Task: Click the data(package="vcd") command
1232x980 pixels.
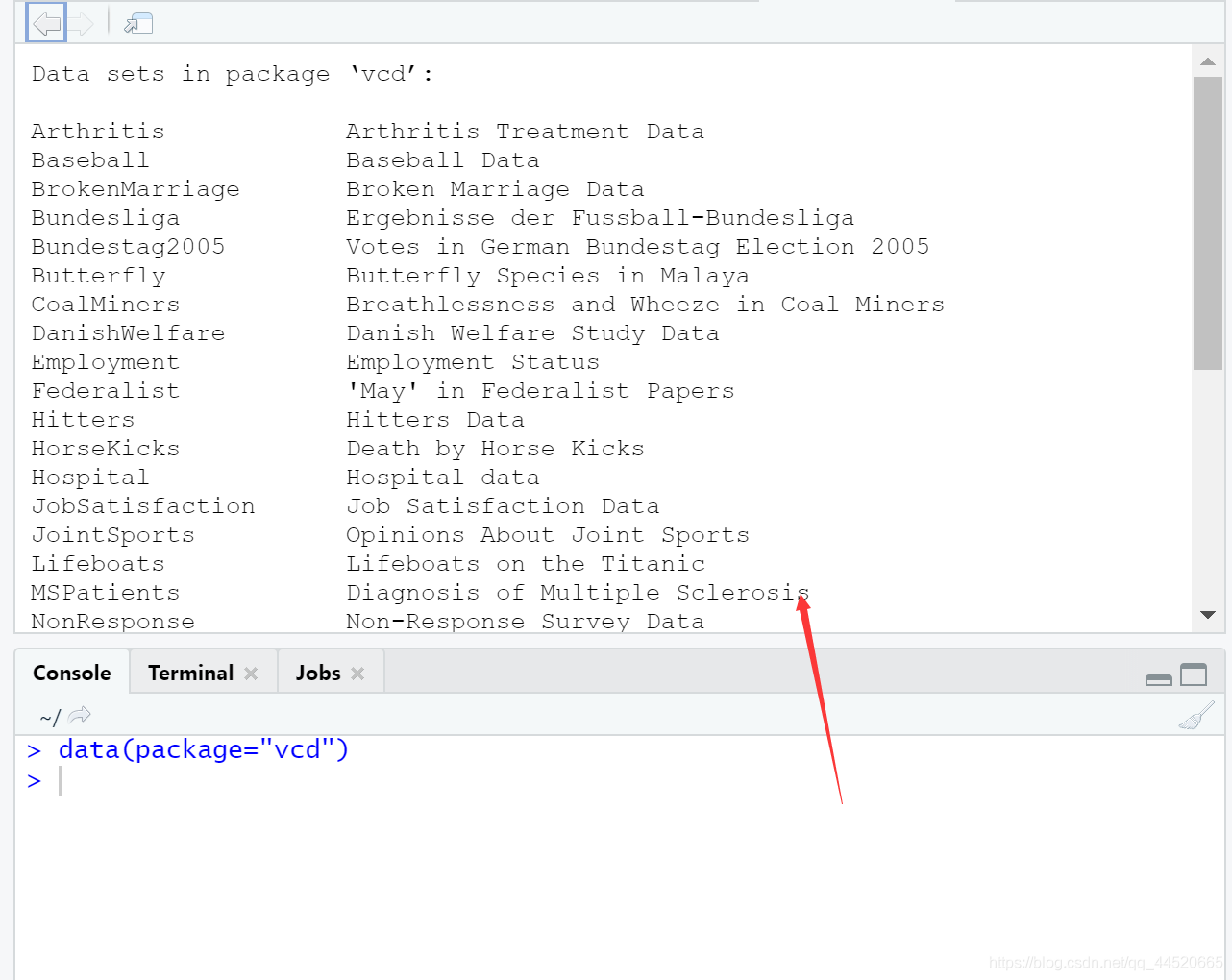Action: (204, 749)
